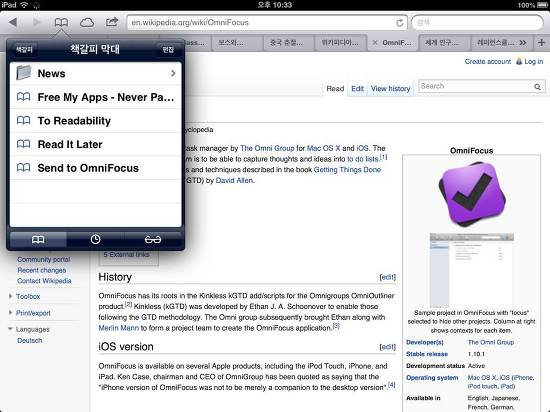Image resolution: width=550 pixels, height=412 pixels.
Task: Show history clock icon in popover
Action: point(95,239)
